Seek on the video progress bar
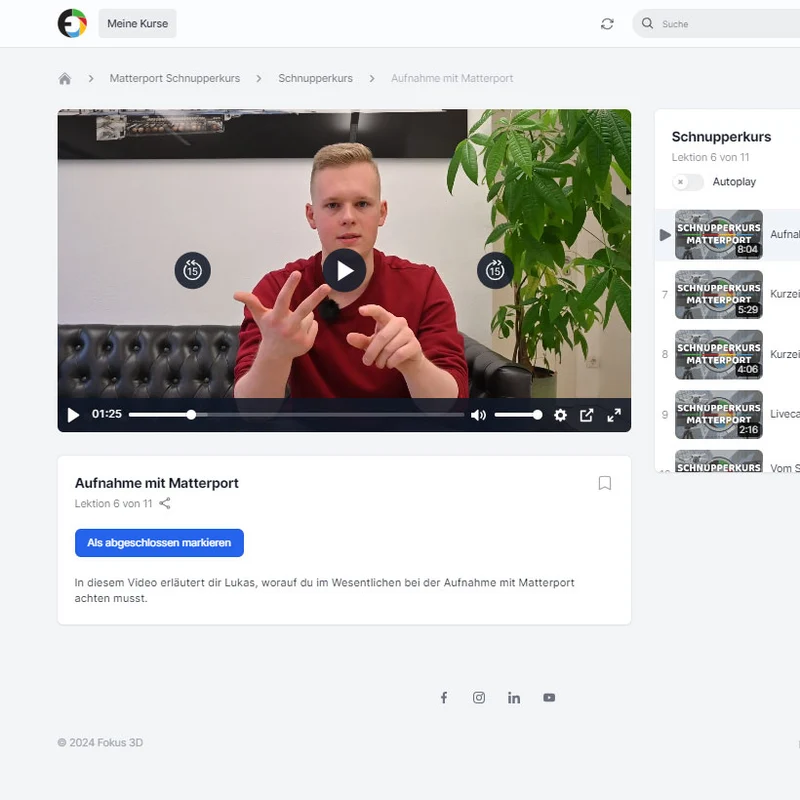The width and height of the screenshot is (800, 800). (296, 415)
